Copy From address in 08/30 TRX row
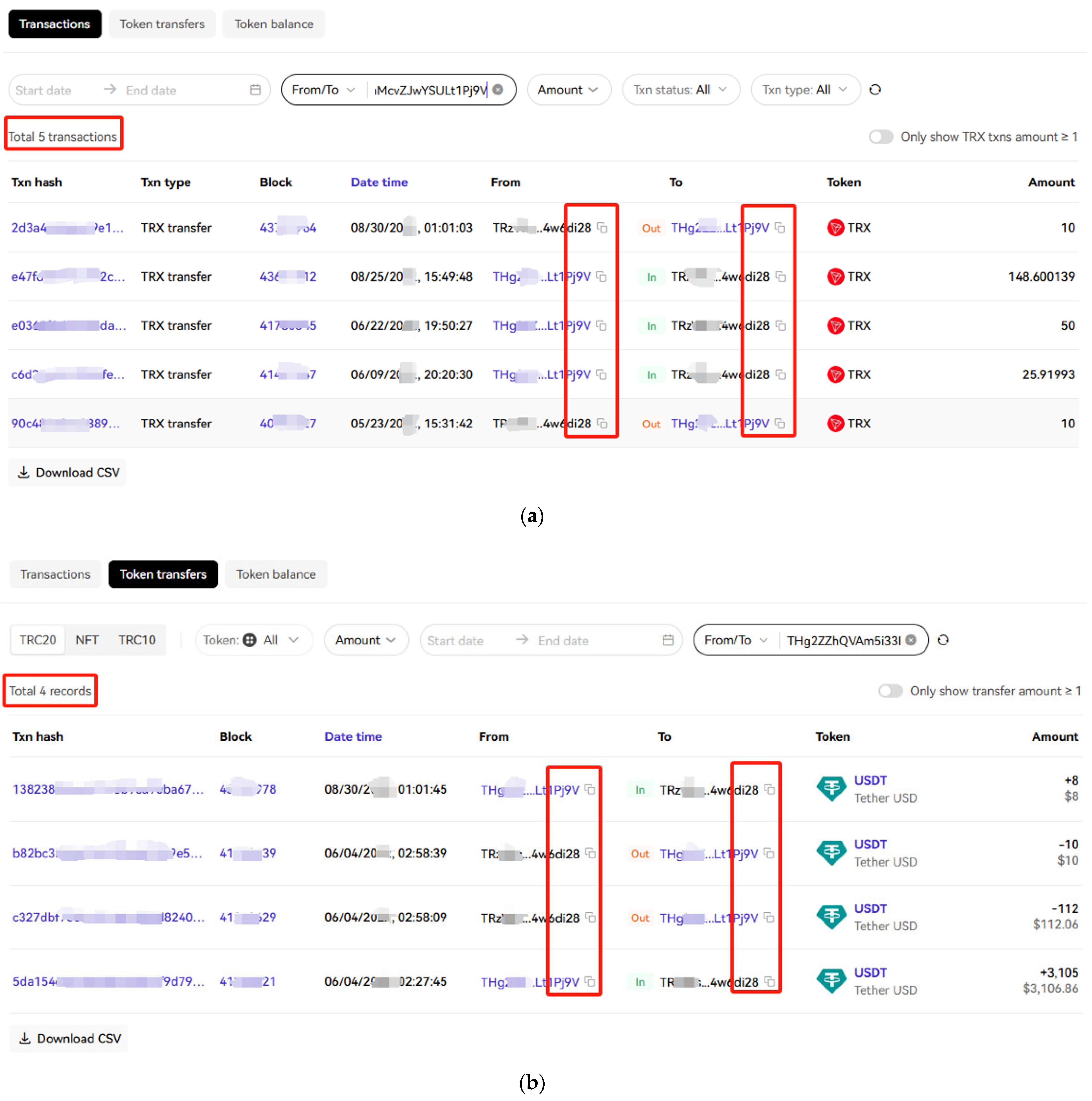 (x=602, y=228)
